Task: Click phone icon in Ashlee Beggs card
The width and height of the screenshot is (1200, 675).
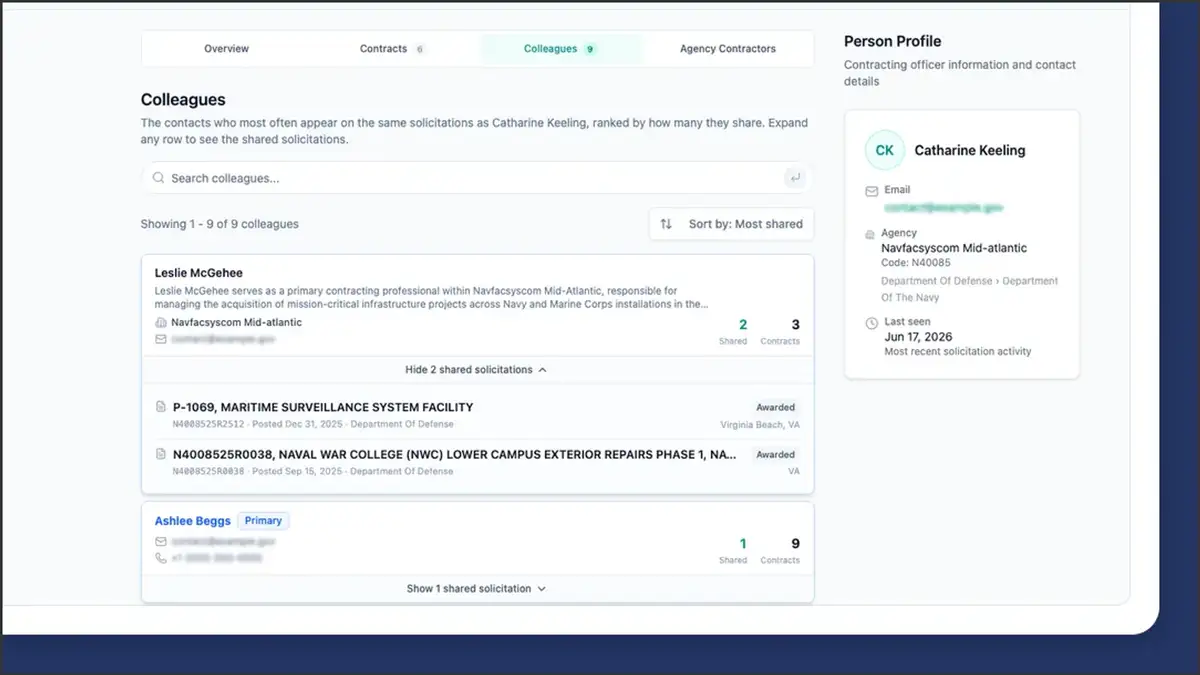Action: click(x=160, y=558)
